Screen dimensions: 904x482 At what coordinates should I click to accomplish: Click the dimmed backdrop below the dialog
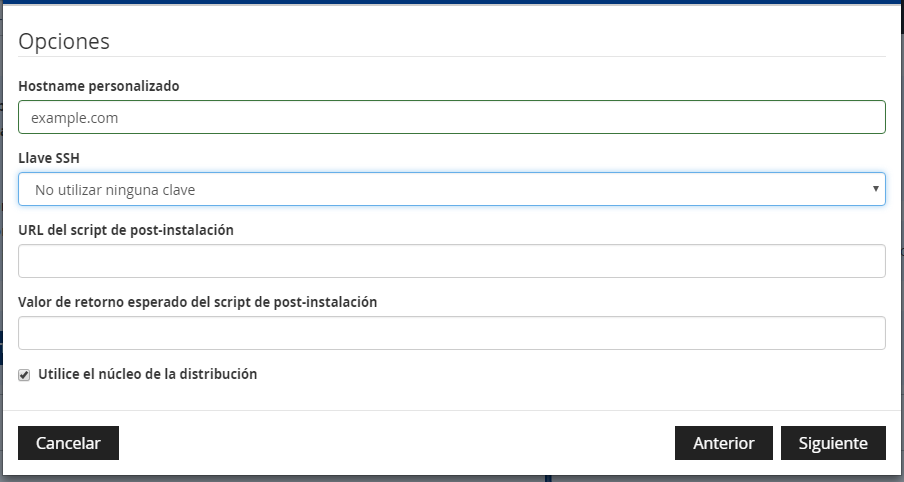(x=452, y=479)
